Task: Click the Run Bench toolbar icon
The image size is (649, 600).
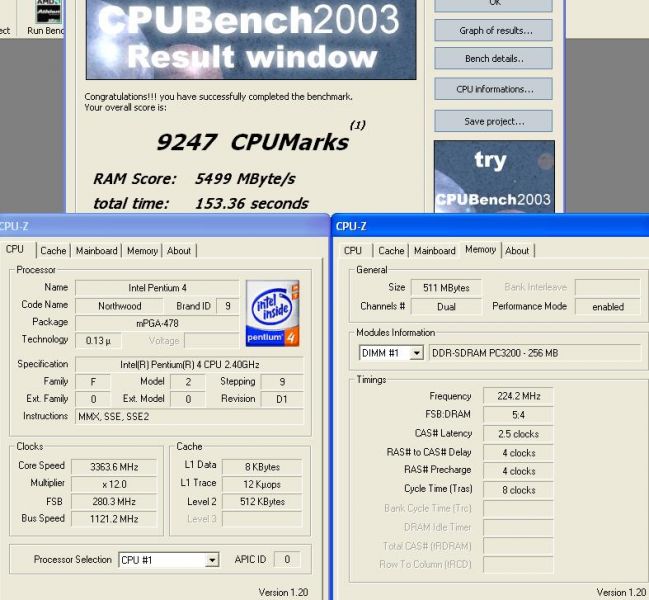Action: coord(48,12)
